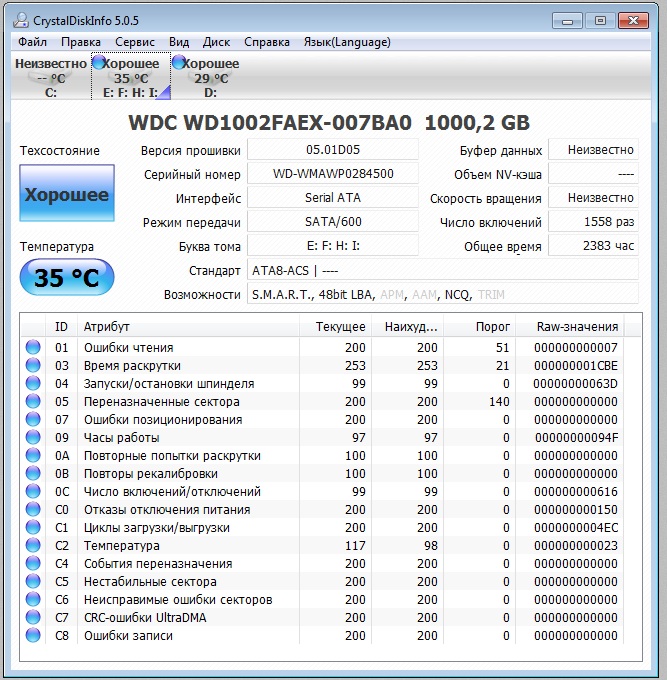Click status orb for attribute 01 Ошибки чтения

pyautogui.click(x=33, y=348)
